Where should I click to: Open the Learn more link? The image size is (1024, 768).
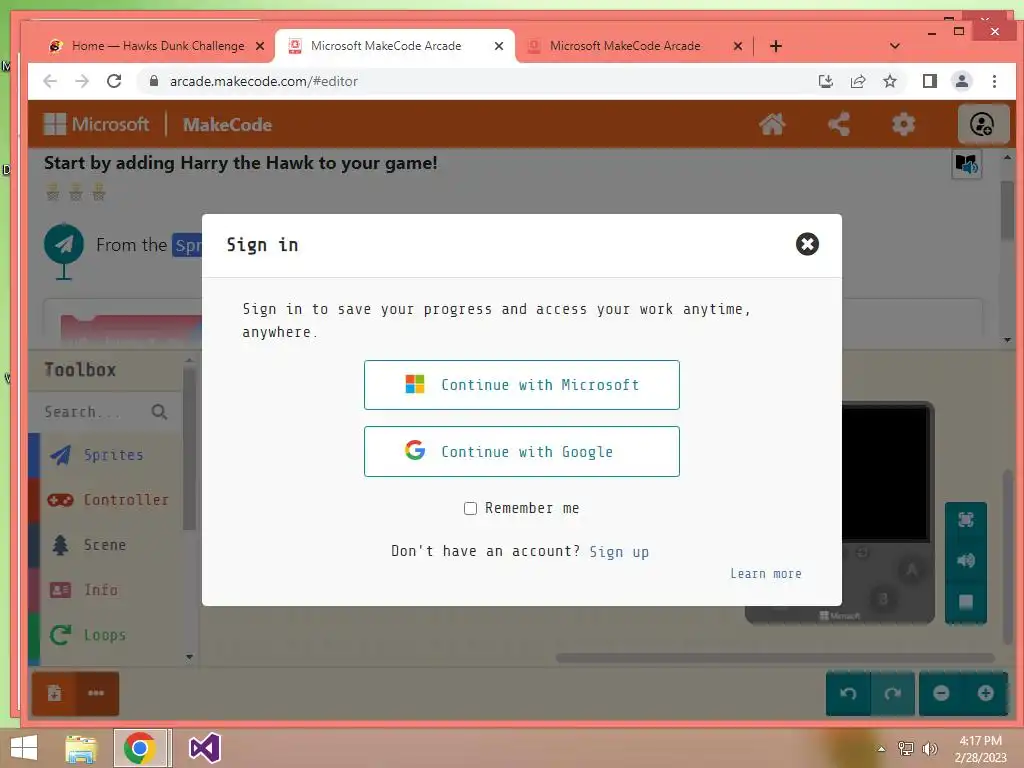(x=765, y=573)
